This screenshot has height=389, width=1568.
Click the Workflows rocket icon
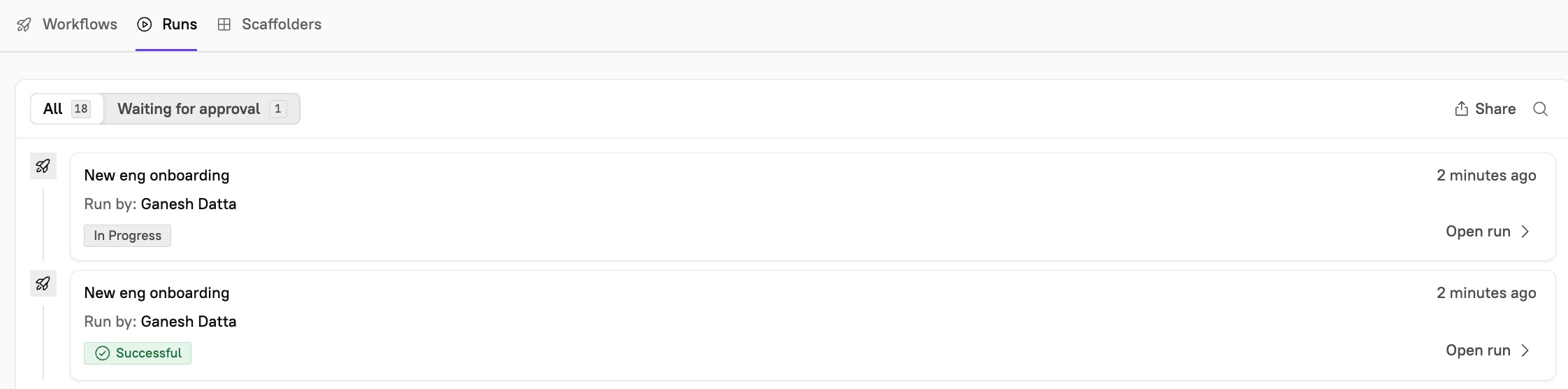(x=24, y=24)
